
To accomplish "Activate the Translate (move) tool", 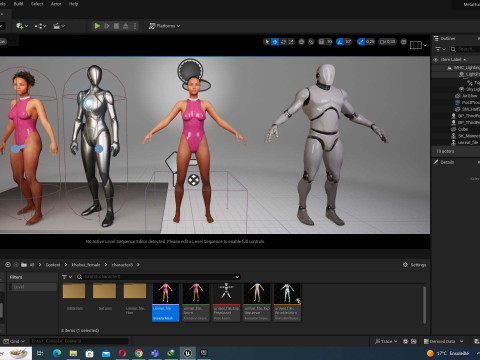I will [275, 42].
